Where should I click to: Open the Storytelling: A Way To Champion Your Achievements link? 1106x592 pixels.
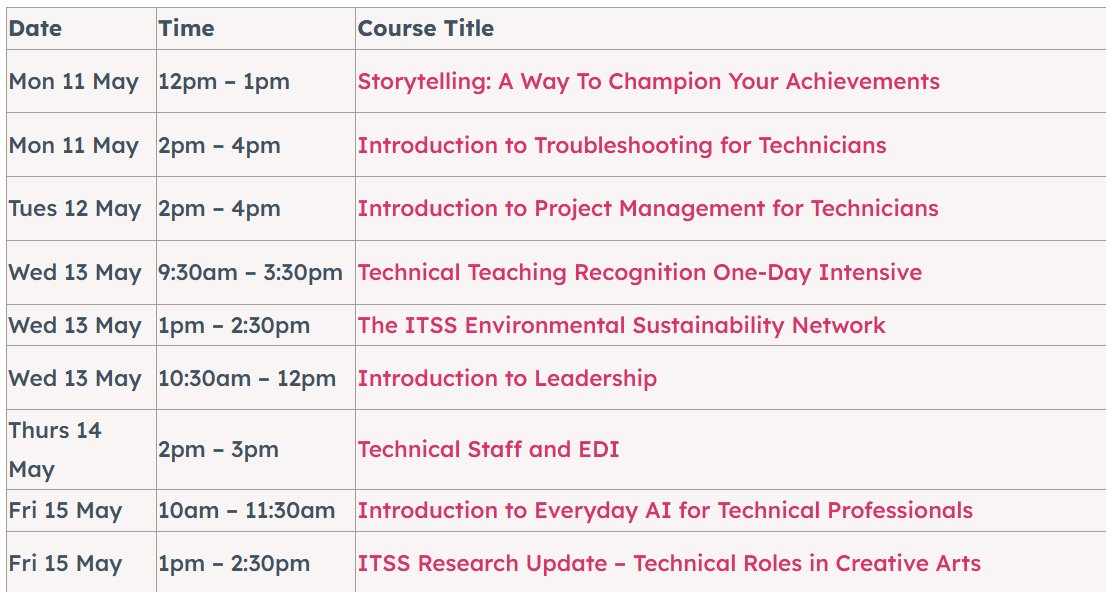[x=648, y=82]
